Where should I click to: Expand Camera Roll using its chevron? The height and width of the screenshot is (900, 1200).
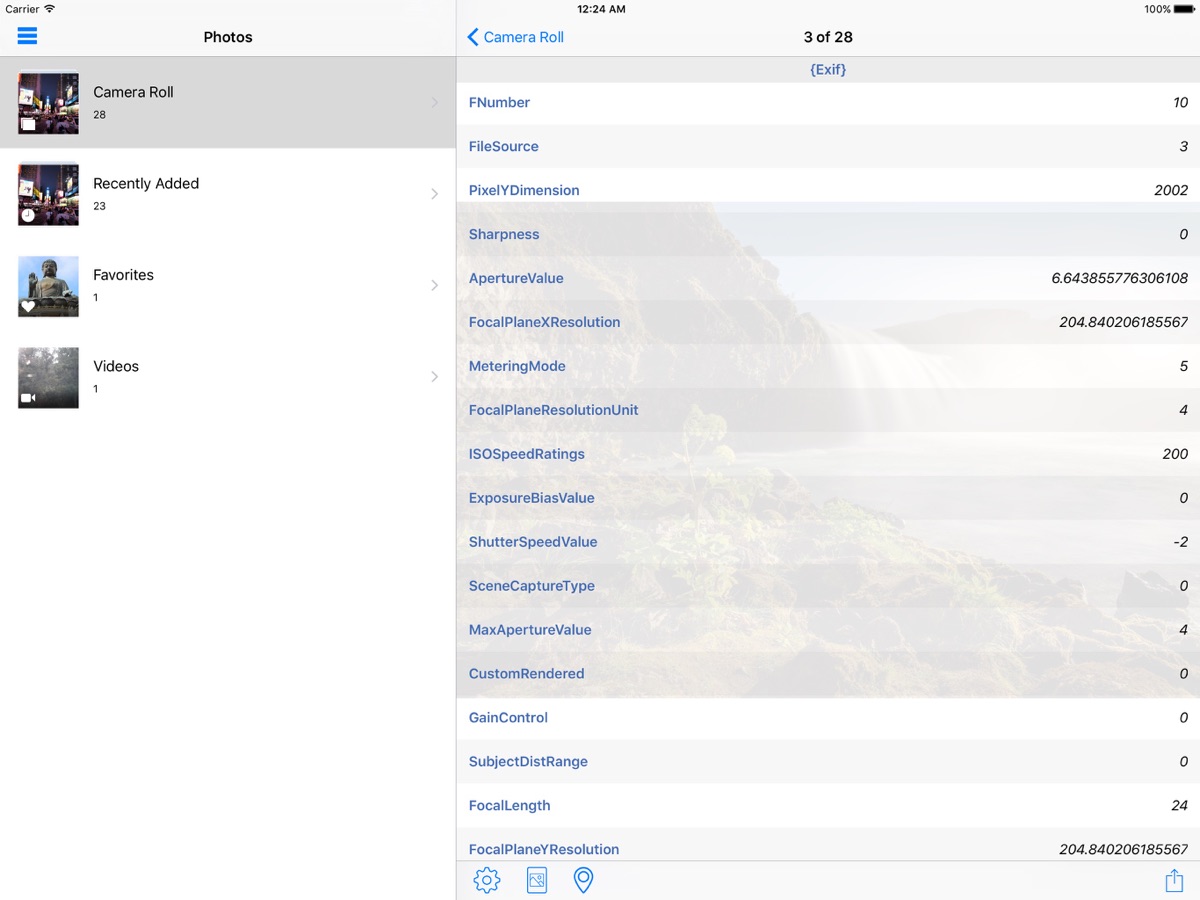click(x=434, y=102)
